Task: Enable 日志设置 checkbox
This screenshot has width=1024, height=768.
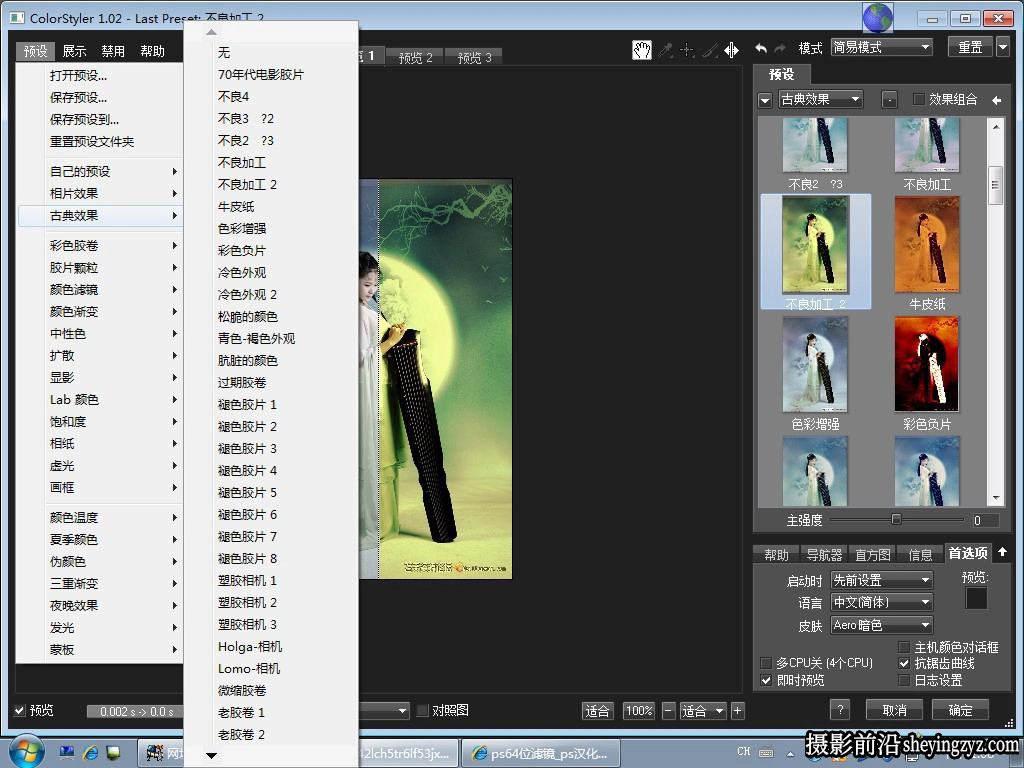Action: tap(904, 680)
